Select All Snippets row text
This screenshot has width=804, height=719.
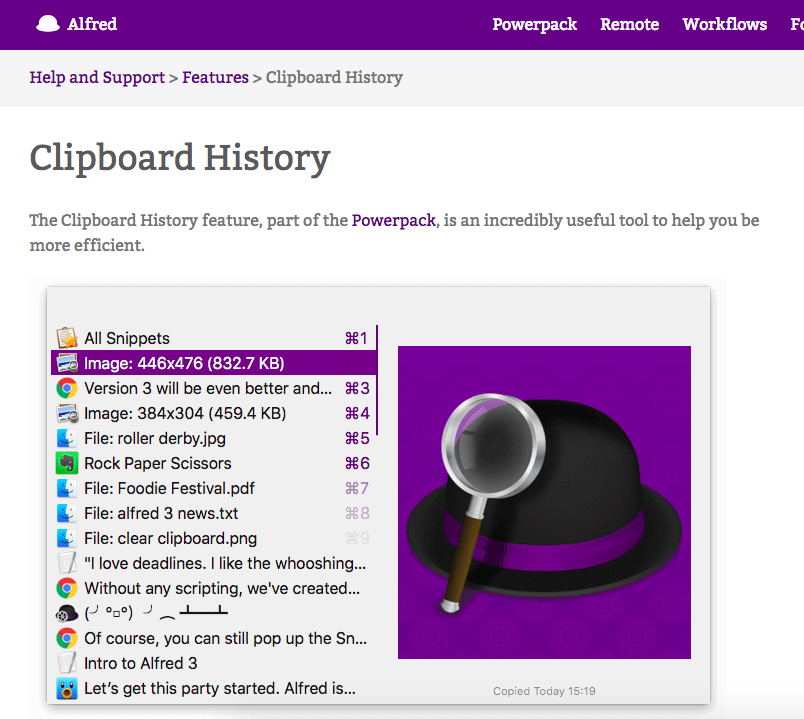[127, 338]
